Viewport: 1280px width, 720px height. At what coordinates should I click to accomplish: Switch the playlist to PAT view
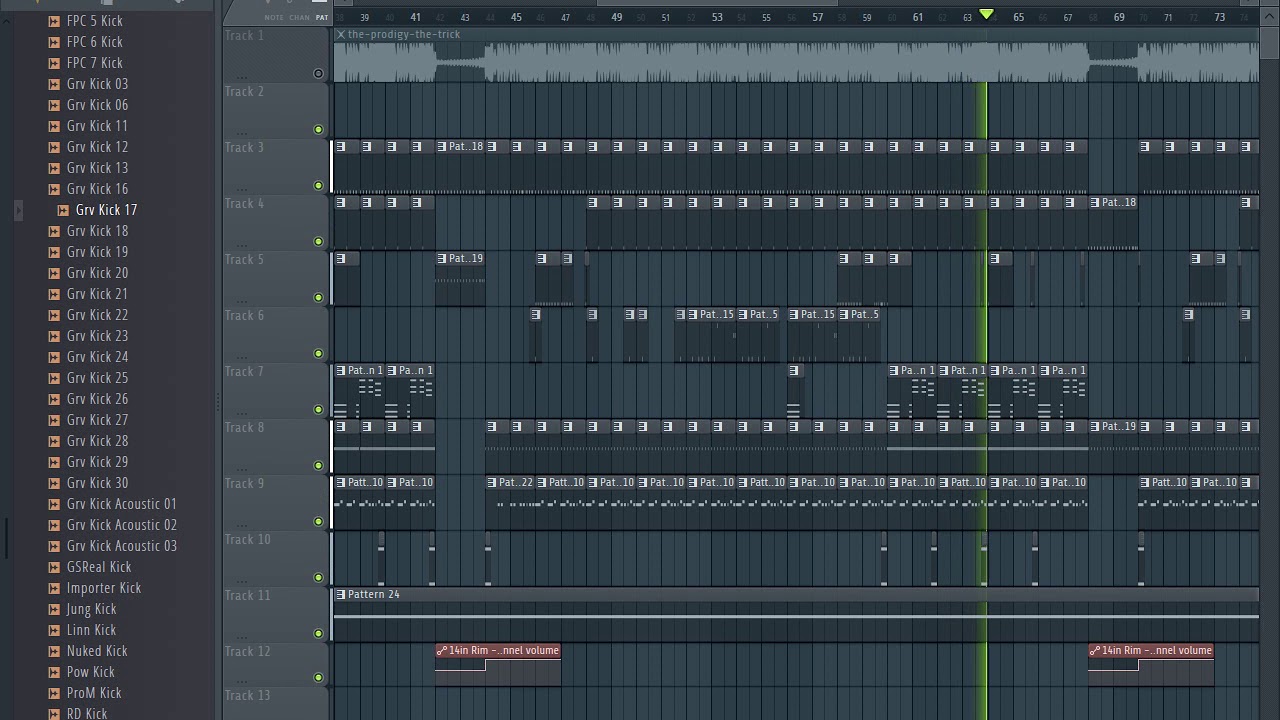(x=322, y=17)
